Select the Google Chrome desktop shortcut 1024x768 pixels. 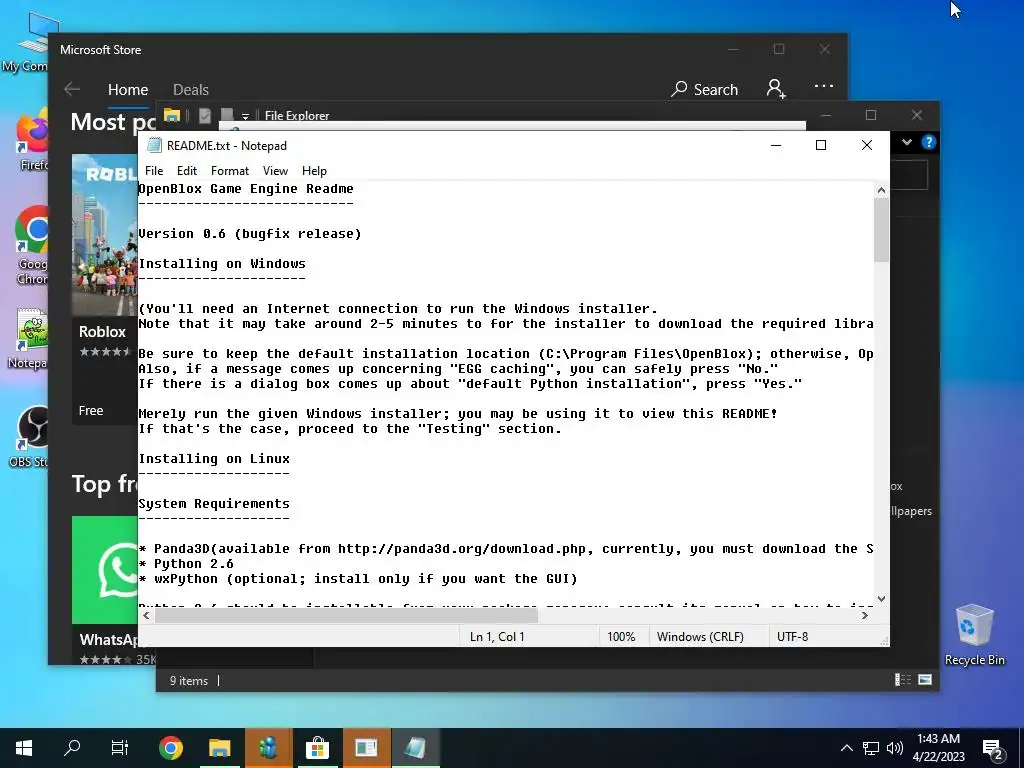[31, 246]
